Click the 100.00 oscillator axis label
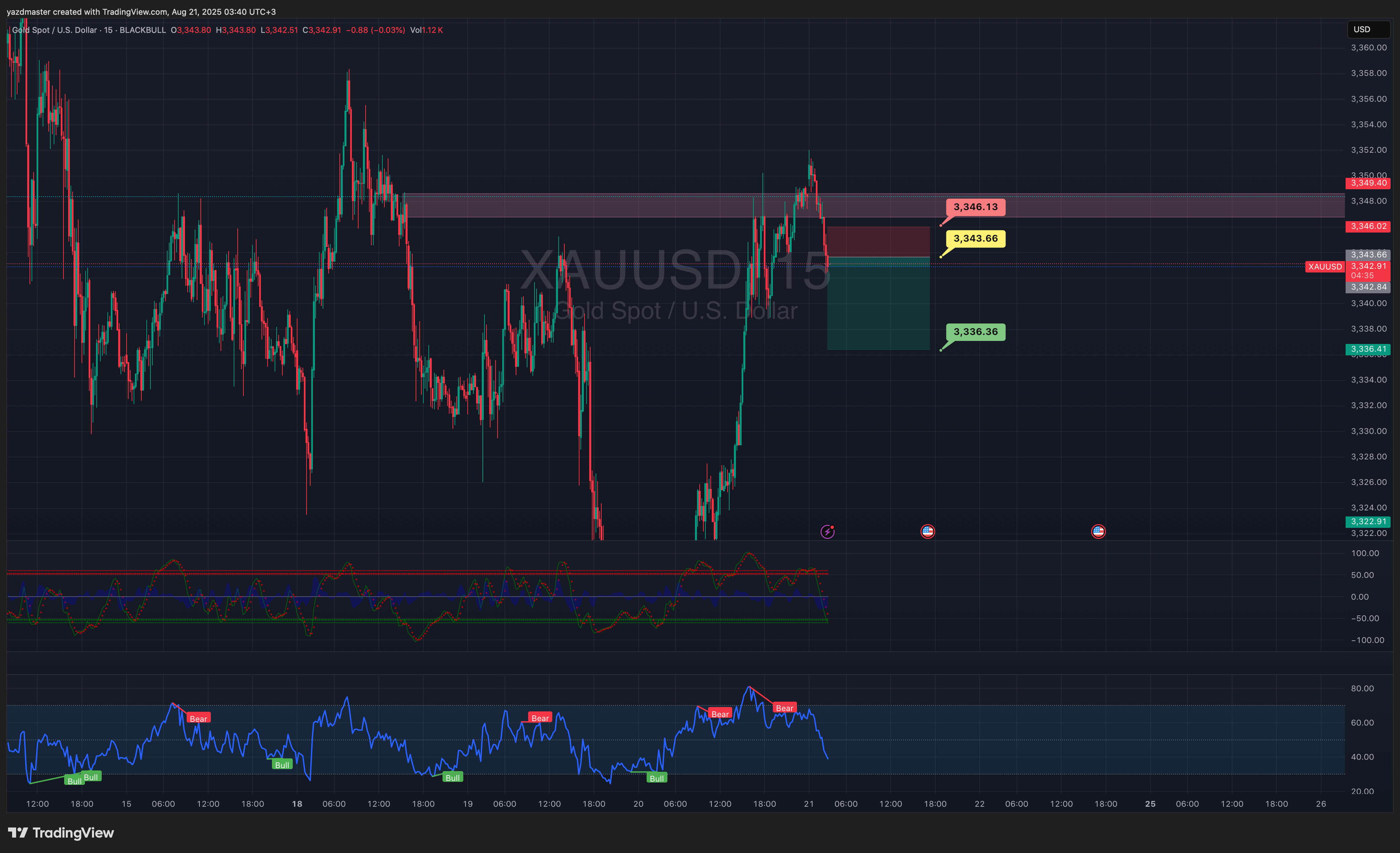The image size is (1400, 853). point(1365,553)
